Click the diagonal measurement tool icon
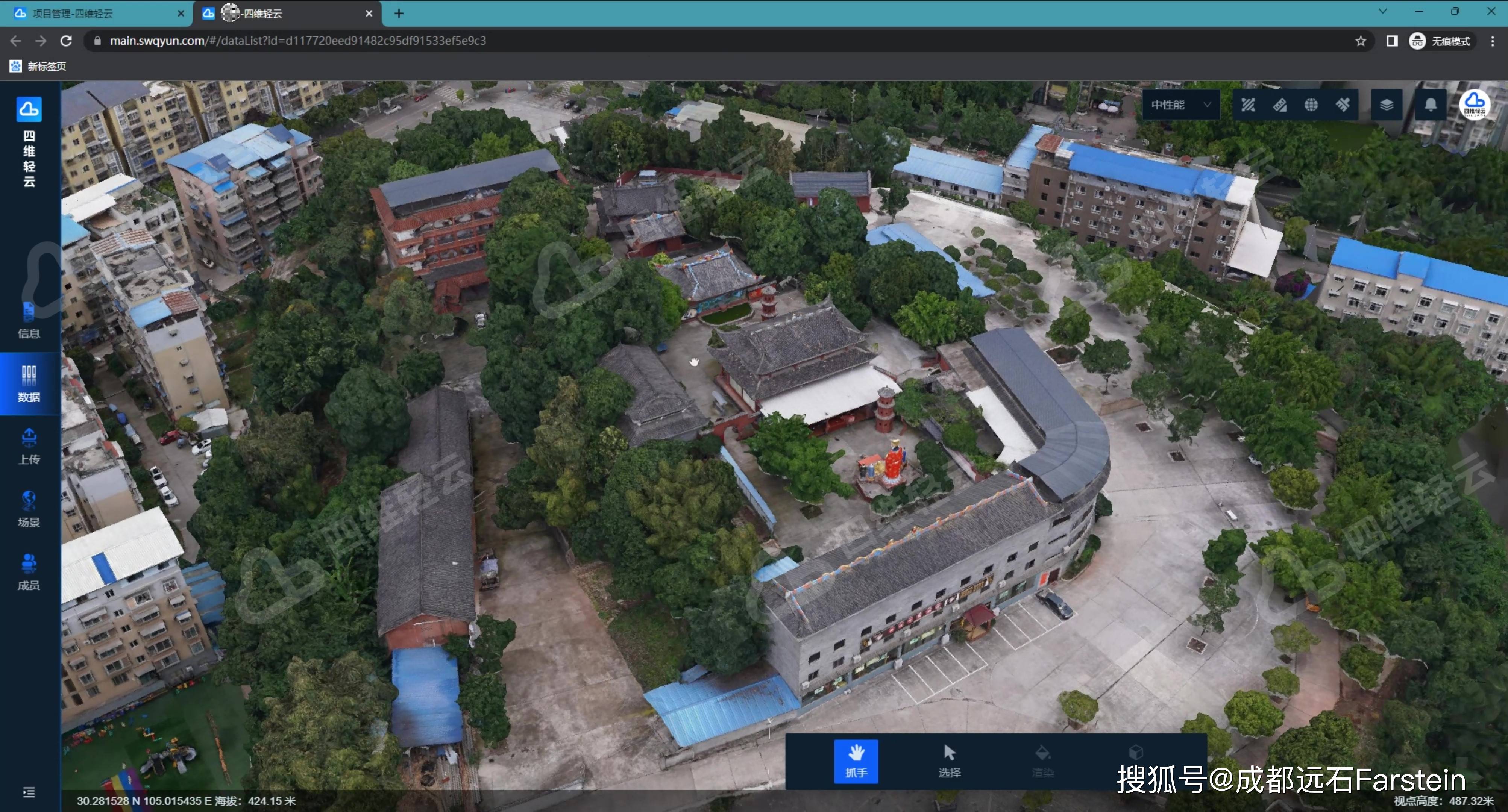The width and height of the screenshot is (1508, 812). pos(1248,105)
